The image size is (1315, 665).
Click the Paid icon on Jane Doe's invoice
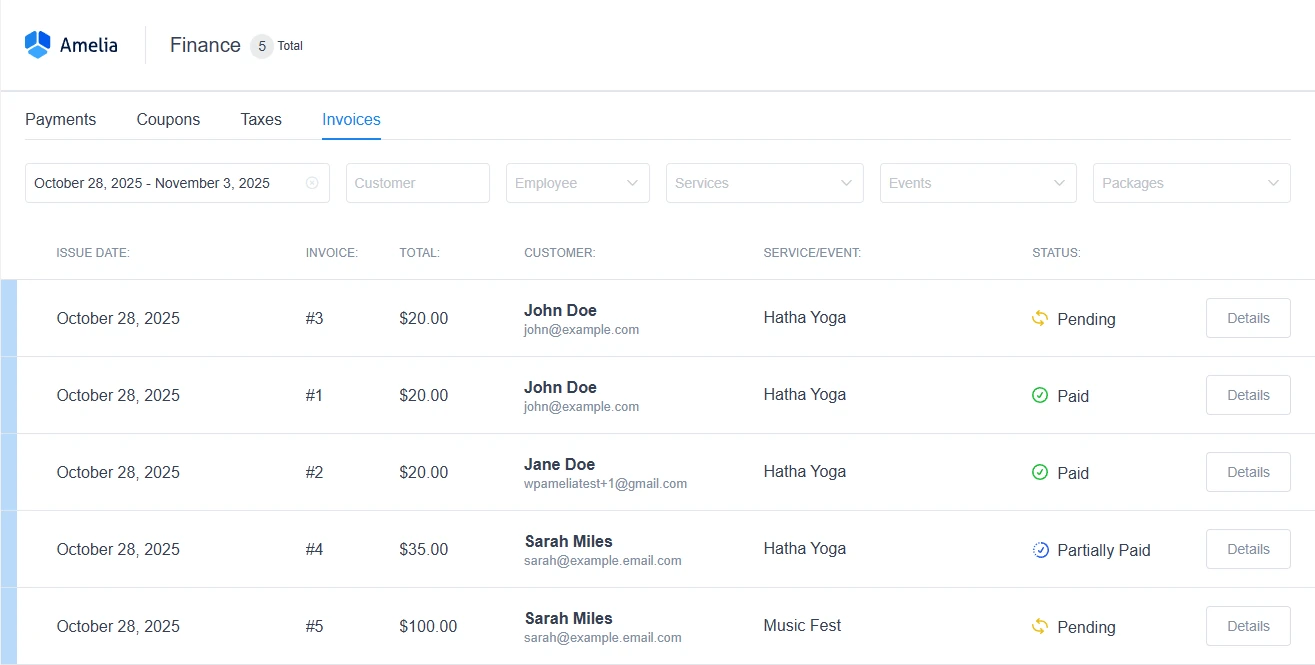(x=1039, y=472)
